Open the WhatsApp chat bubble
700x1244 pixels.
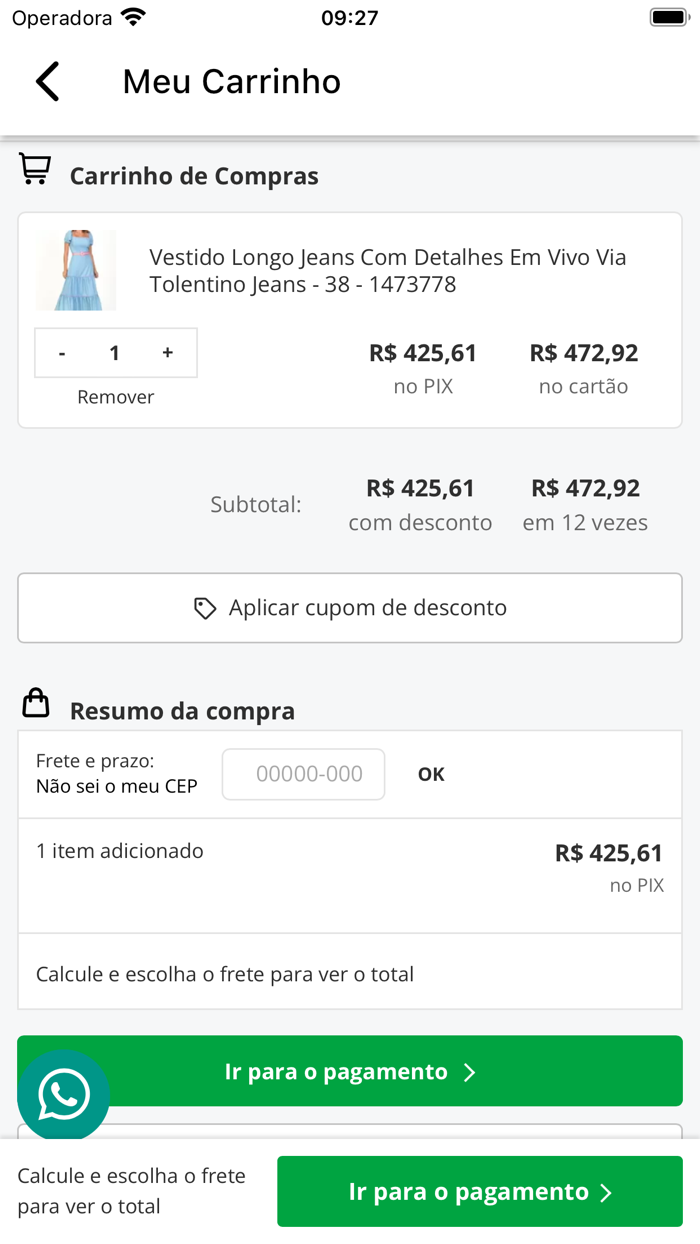click(64, 1094)
